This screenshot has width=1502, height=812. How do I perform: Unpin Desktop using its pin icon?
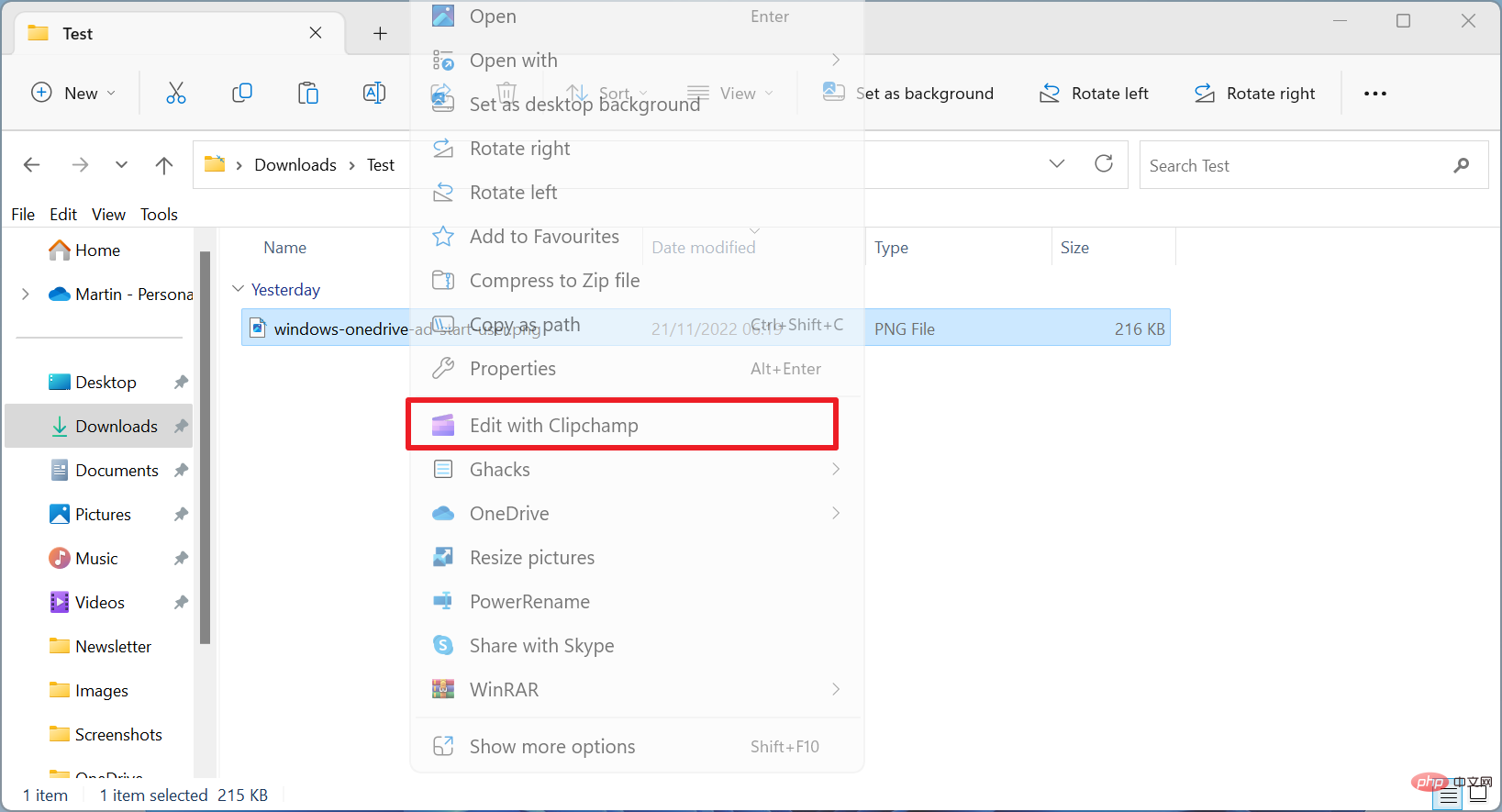point(181,383)
